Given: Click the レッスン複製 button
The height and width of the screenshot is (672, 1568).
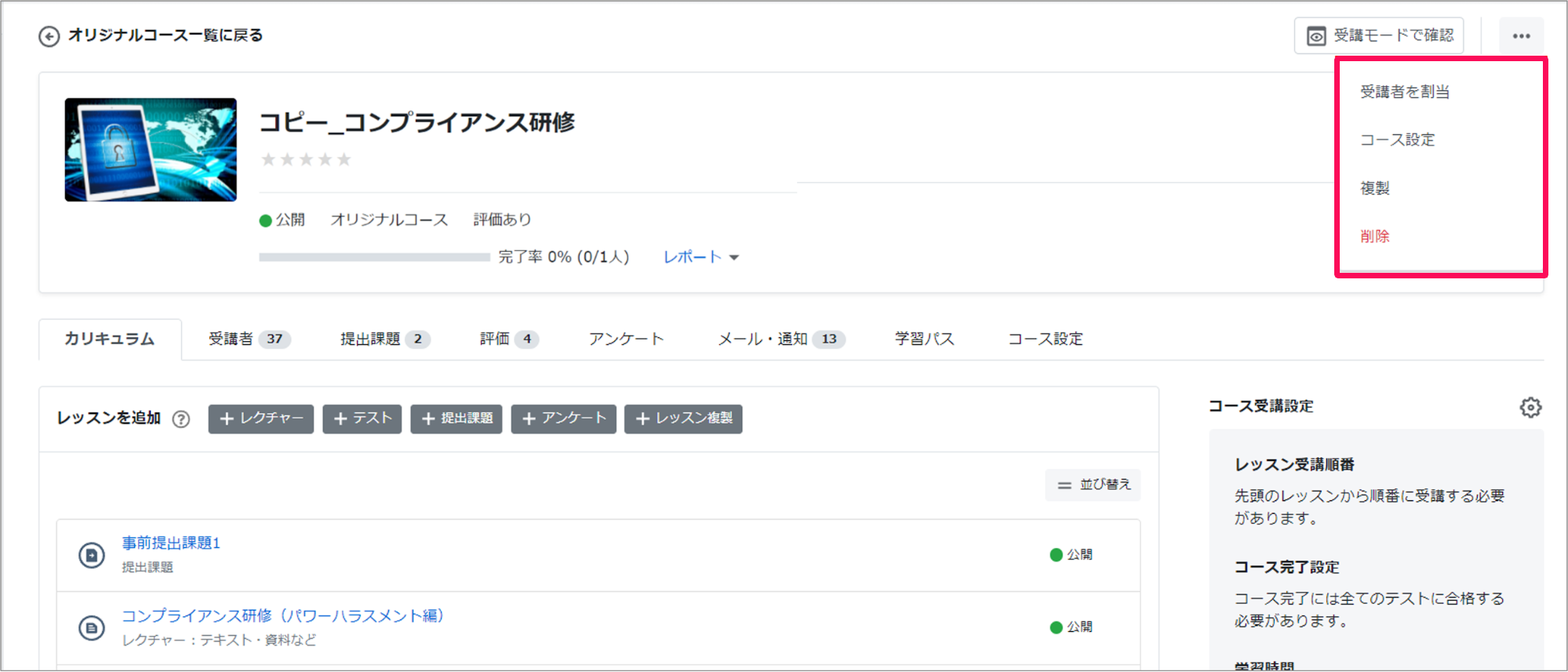Looking at the screenshot, I should point(683,419).
